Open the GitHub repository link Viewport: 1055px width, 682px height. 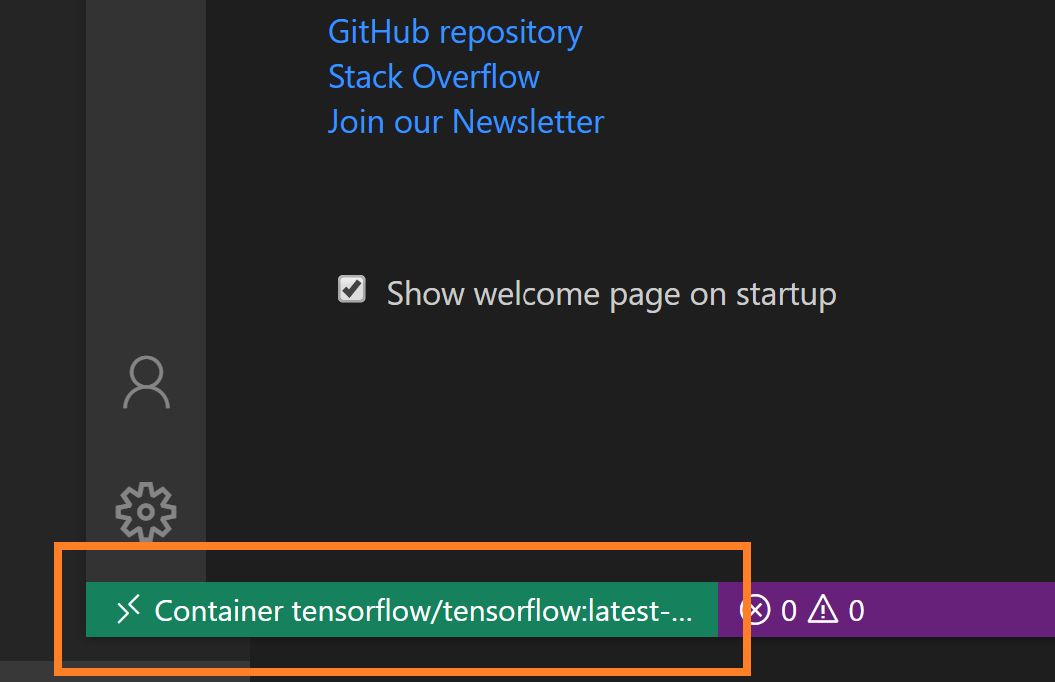455,32
